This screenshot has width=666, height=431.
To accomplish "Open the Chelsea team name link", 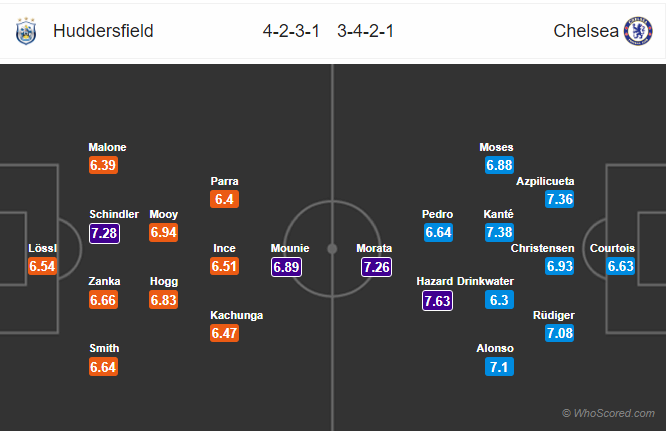I will (x=586, y=31).
